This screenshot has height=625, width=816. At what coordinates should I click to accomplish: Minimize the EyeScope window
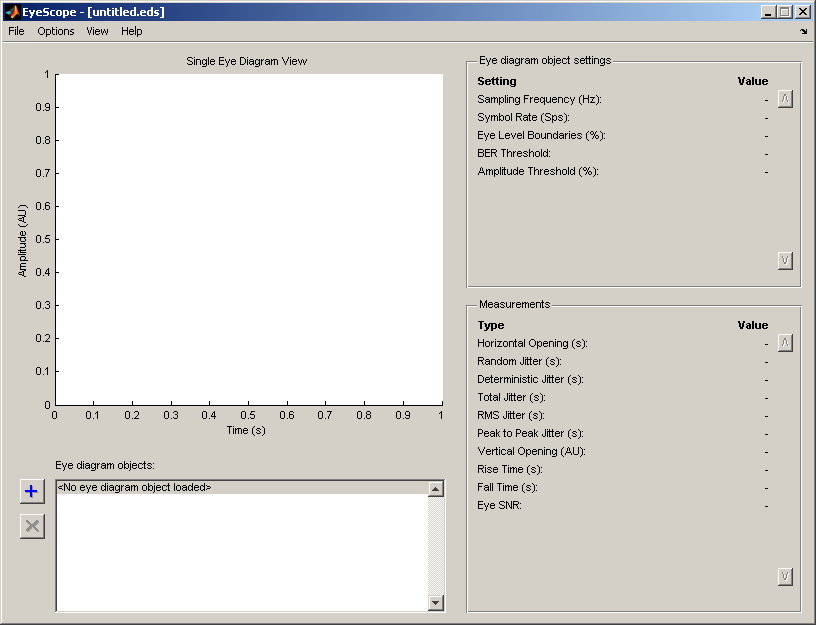click(x=768, y=11)
